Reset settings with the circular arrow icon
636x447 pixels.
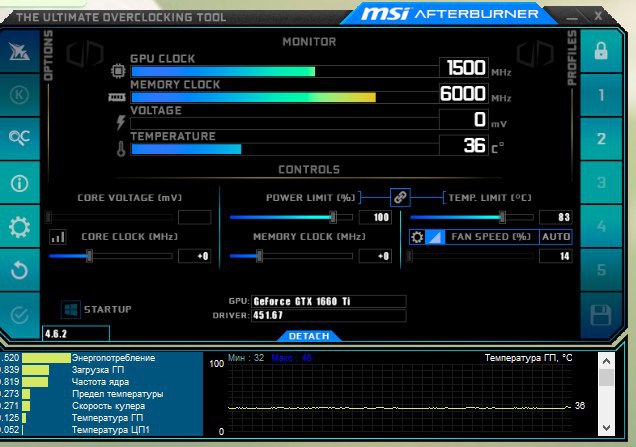point(19,271)
